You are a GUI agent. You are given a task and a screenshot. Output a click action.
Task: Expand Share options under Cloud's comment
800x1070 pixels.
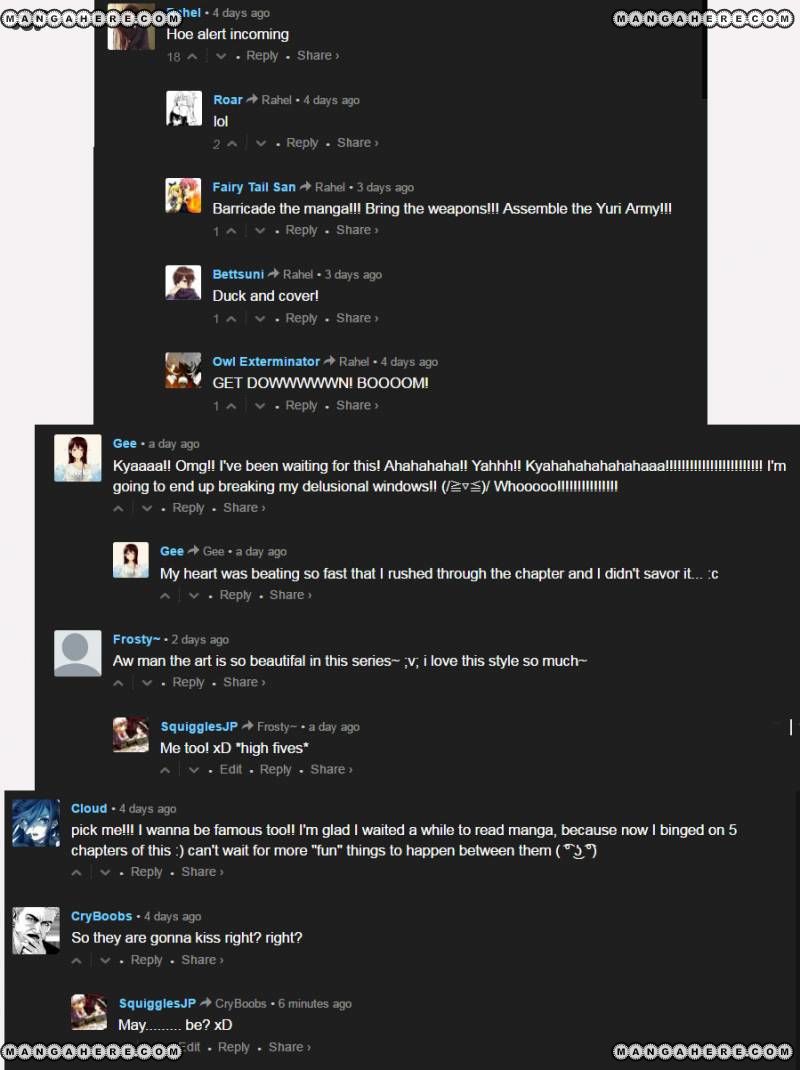point(202,871)
